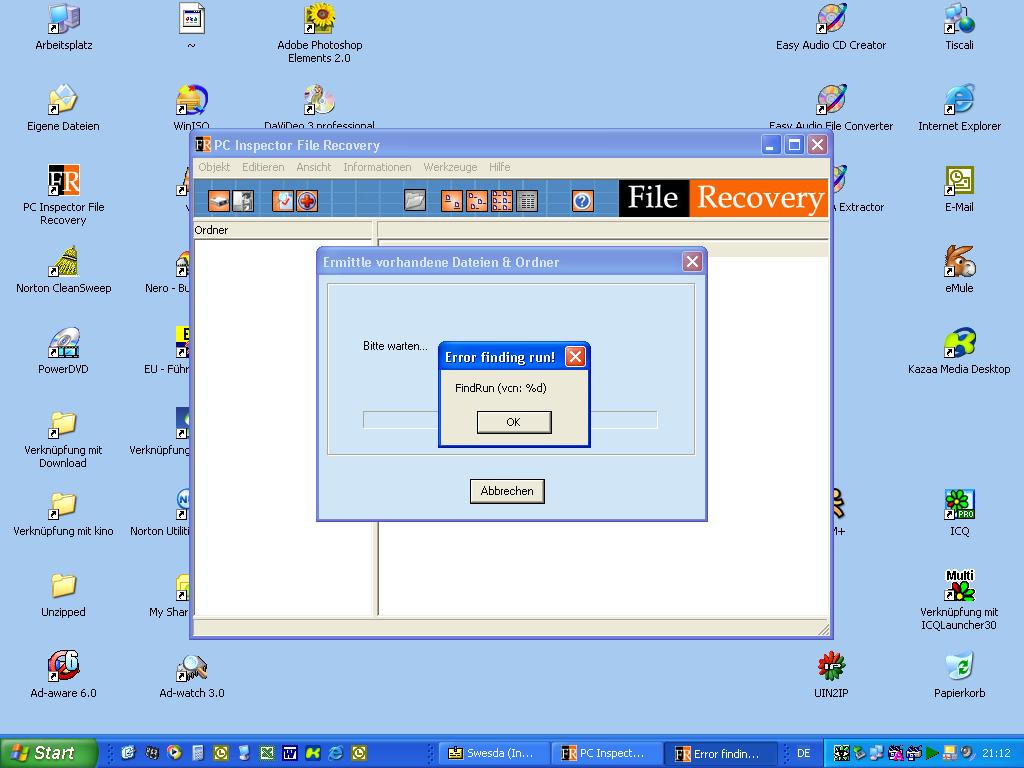Image resolution: width=1024 pixels, height=768 pixels.
Task: Click the gray folder toolbar icon
Action: pyautogui.click(x=415, y=200)
